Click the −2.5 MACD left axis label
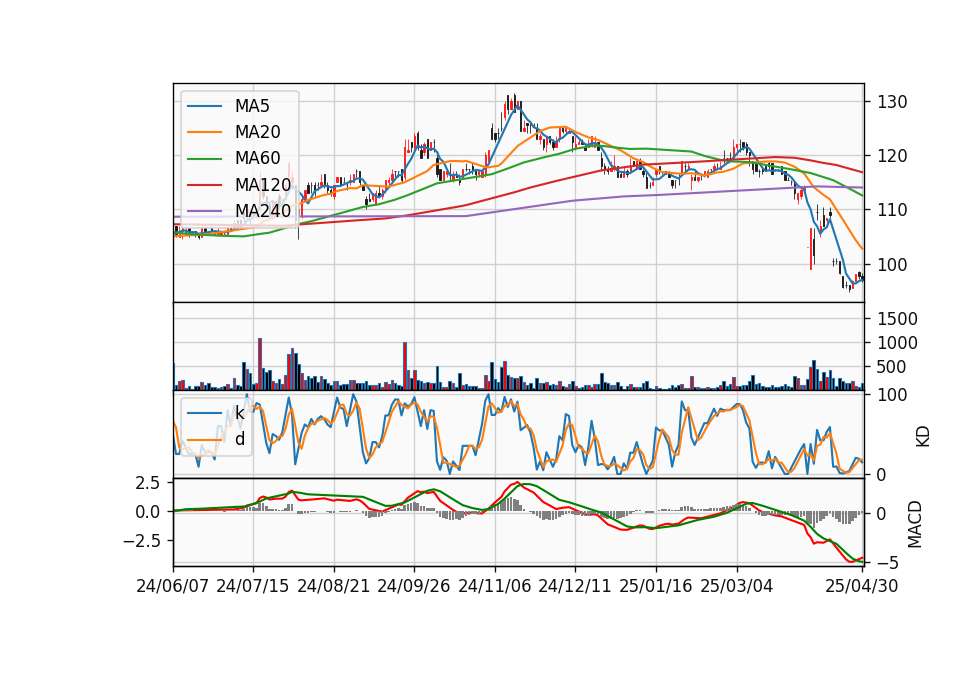The width and height of the screenshot is (960, 690). 142,541
